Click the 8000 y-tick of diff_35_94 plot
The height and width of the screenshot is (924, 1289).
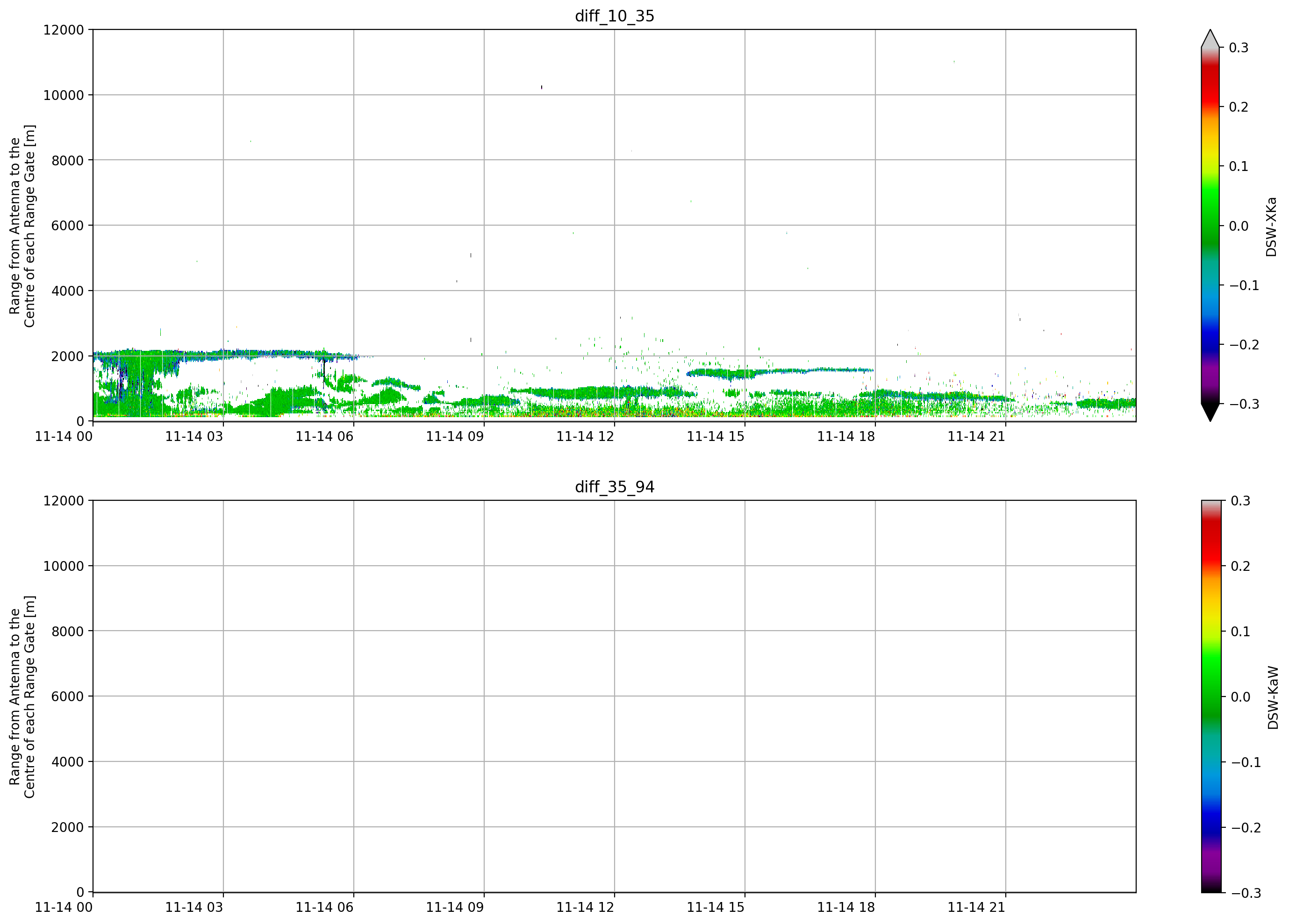(68, 631)
